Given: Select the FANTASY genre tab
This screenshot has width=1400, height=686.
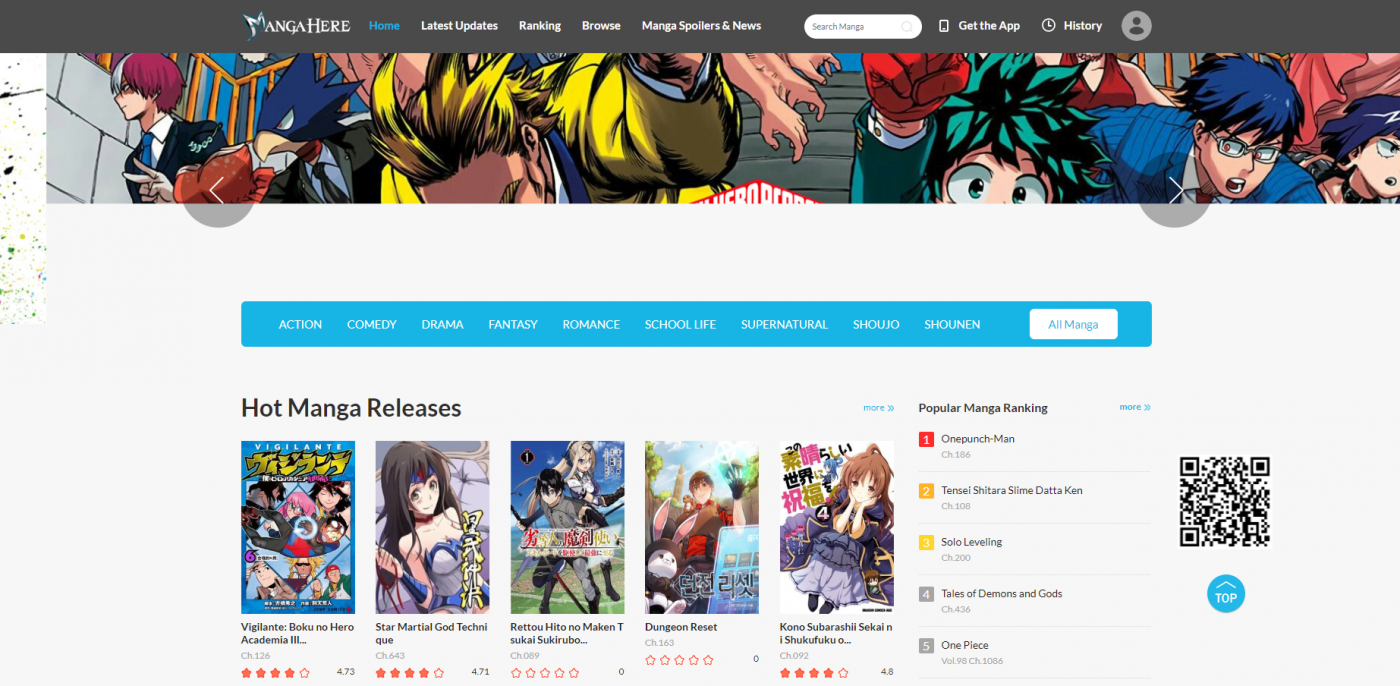Looking at the screenshot, I should click(513, 324).
